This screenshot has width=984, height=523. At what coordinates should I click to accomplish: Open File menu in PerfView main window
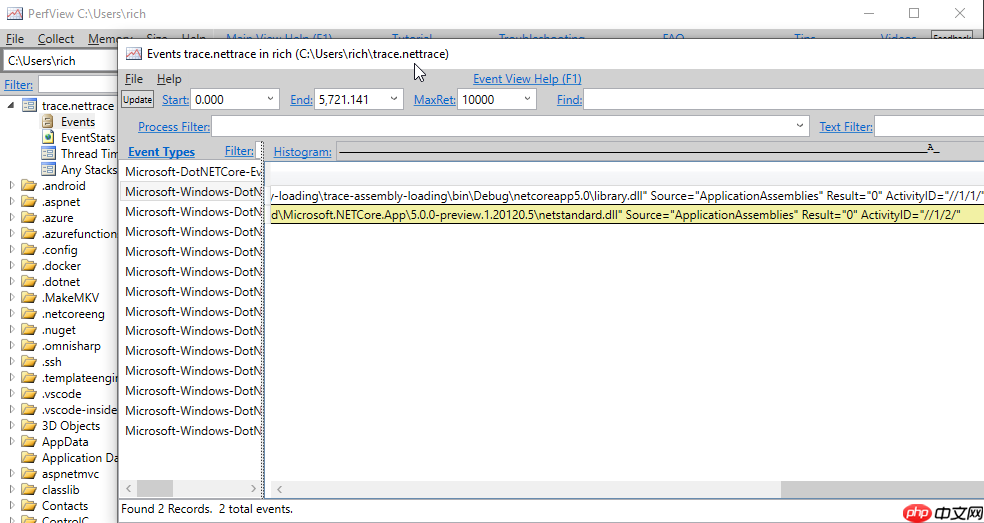point(15,39)
